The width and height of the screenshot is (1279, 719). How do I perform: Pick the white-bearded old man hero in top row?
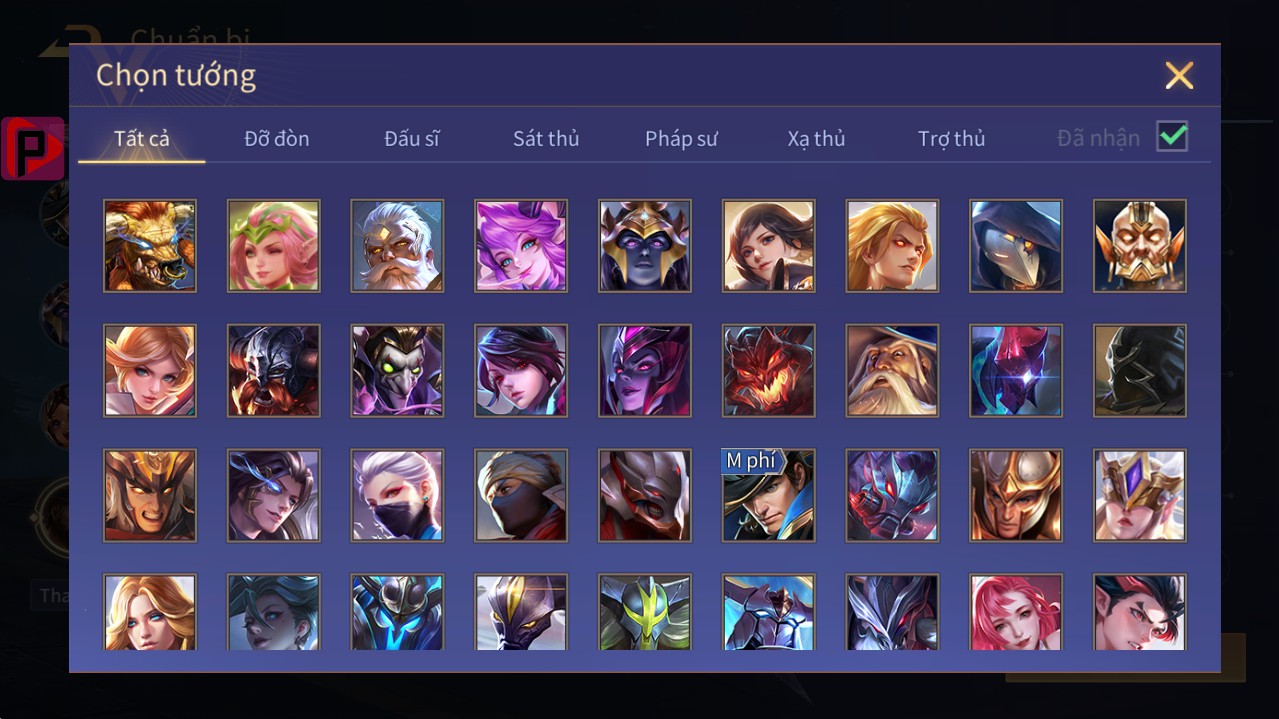click(397, 246)
